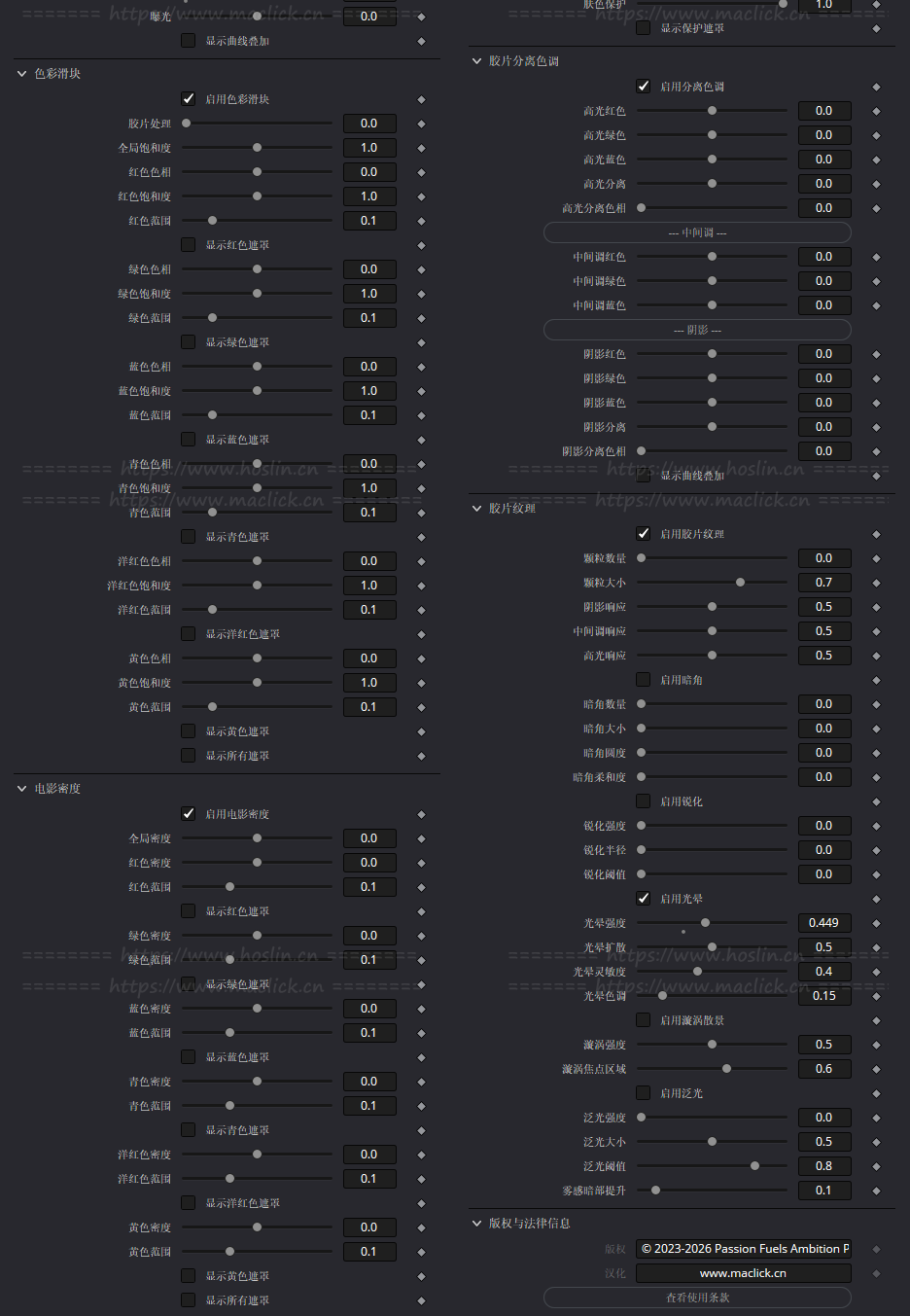The image size is (910, 1316).
Task: Toggle keyframe on the 红色密度 row
Action: click(421, 863)
